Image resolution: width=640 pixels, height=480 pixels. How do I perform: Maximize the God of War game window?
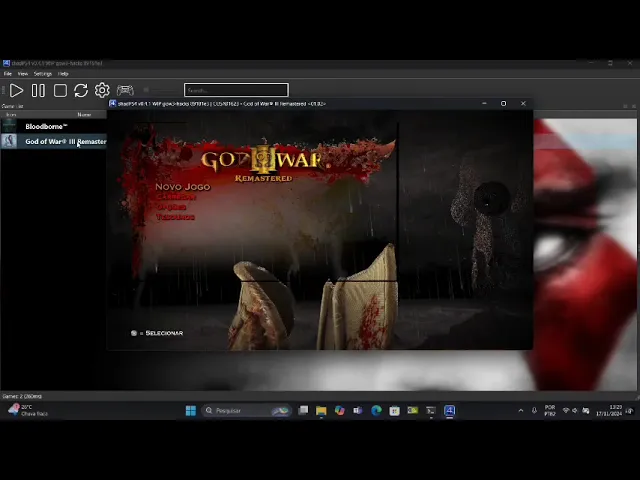coord(503,104)
